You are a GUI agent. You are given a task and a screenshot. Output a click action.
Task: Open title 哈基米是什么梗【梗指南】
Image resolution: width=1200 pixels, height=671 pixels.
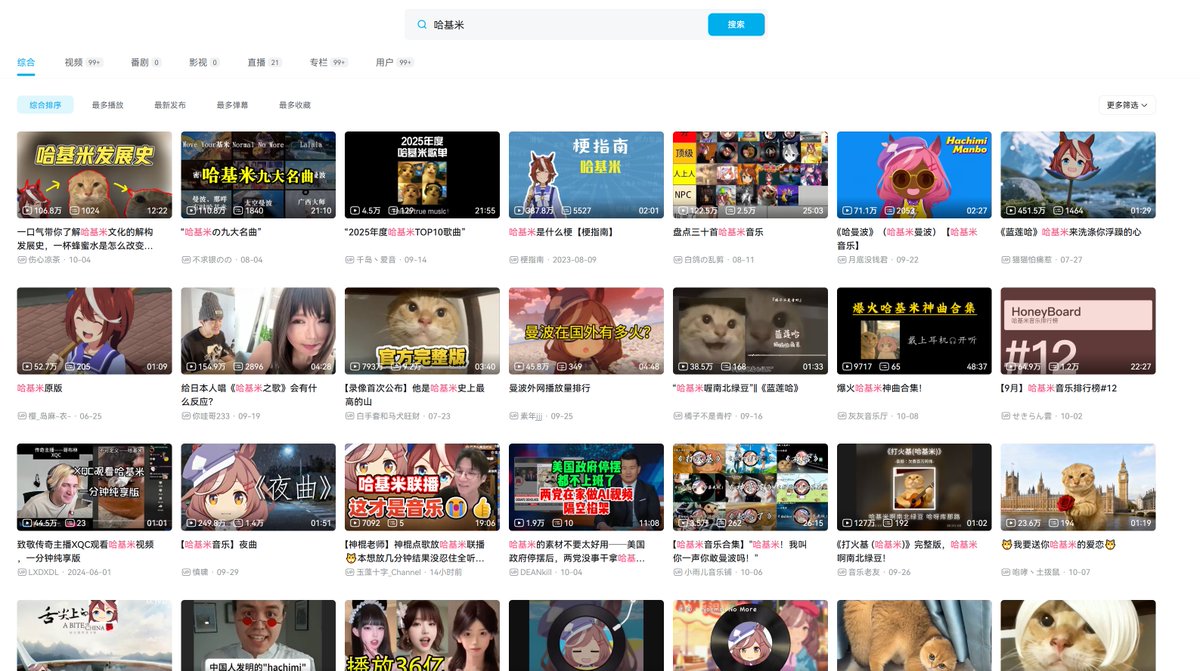click(563, 232)
